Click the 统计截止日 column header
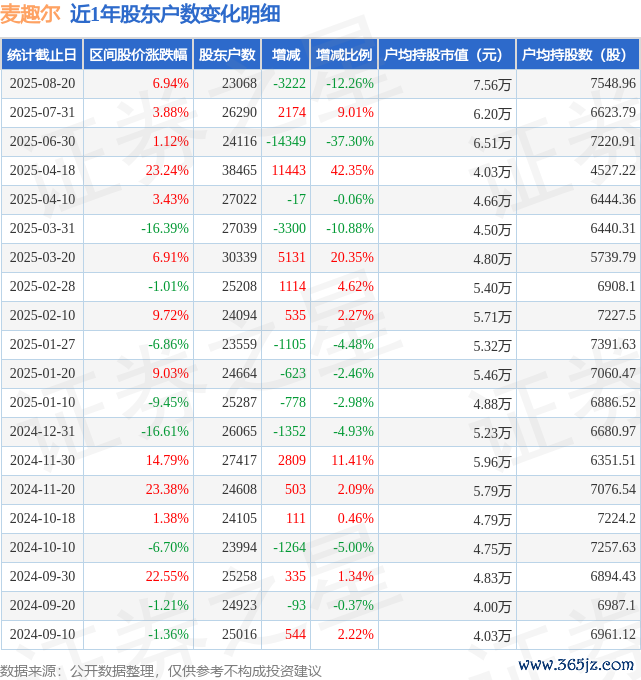This screenshot has width=641, height=680. [x=42, y=55]
